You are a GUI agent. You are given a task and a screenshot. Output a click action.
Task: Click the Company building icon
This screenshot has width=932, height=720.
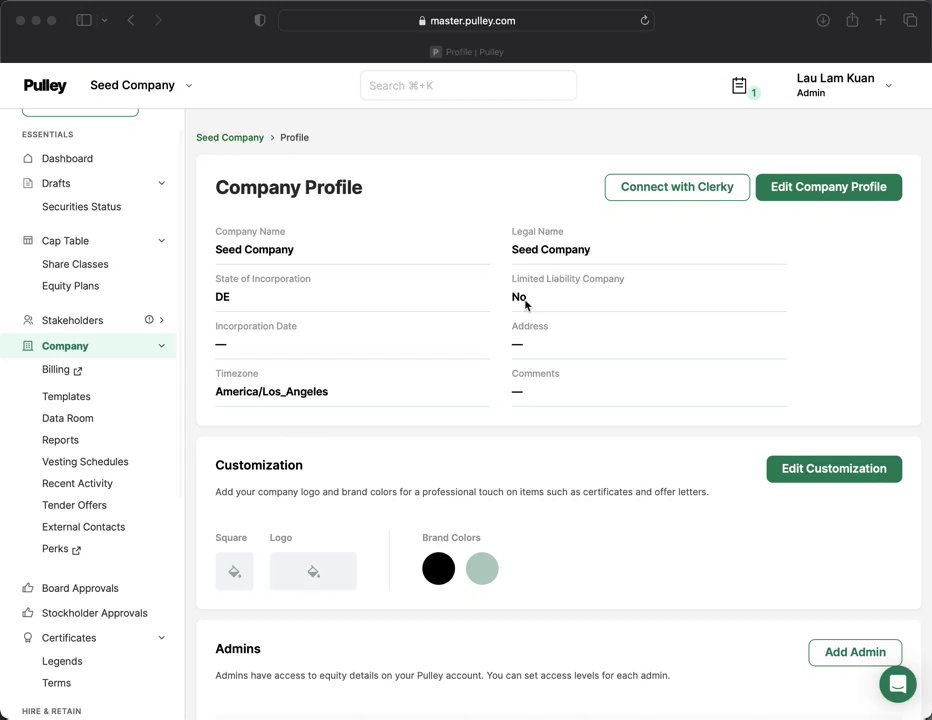coord(28,346)
